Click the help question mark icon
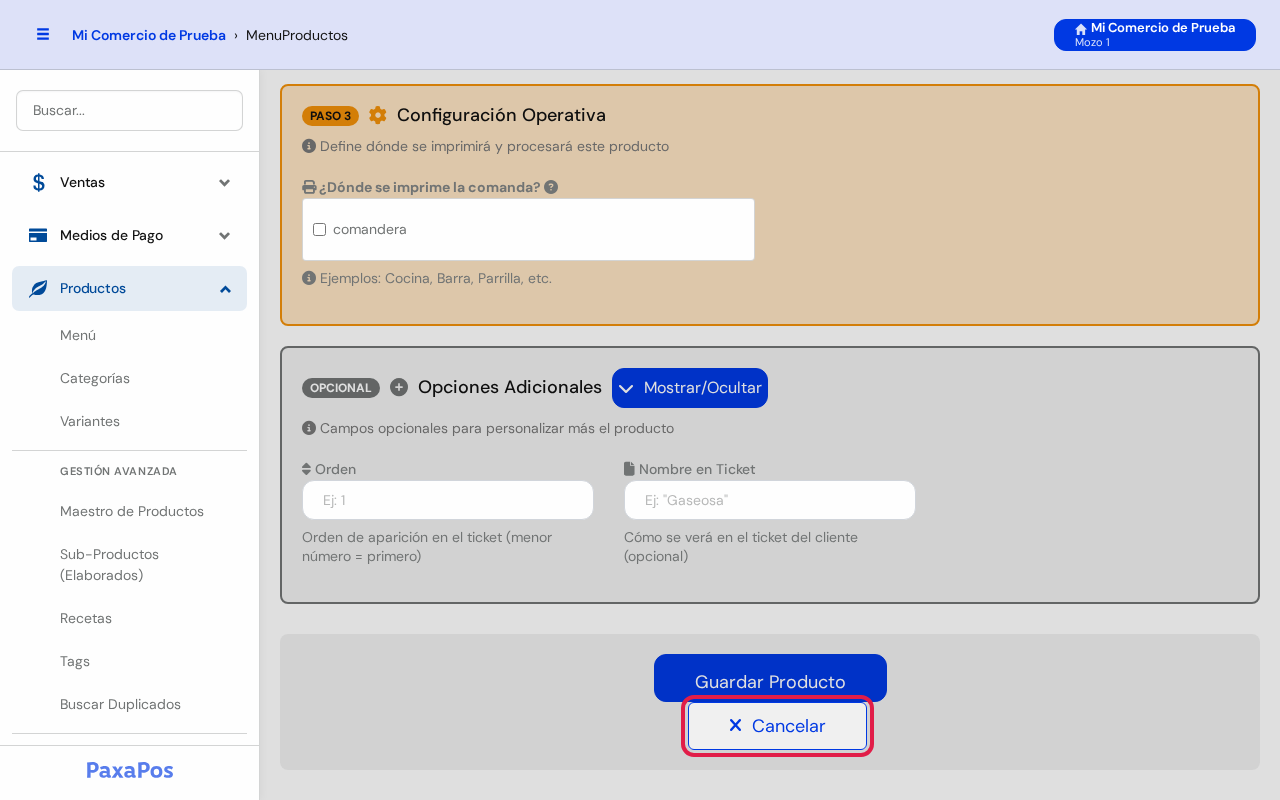 click(x=551, y=187)
